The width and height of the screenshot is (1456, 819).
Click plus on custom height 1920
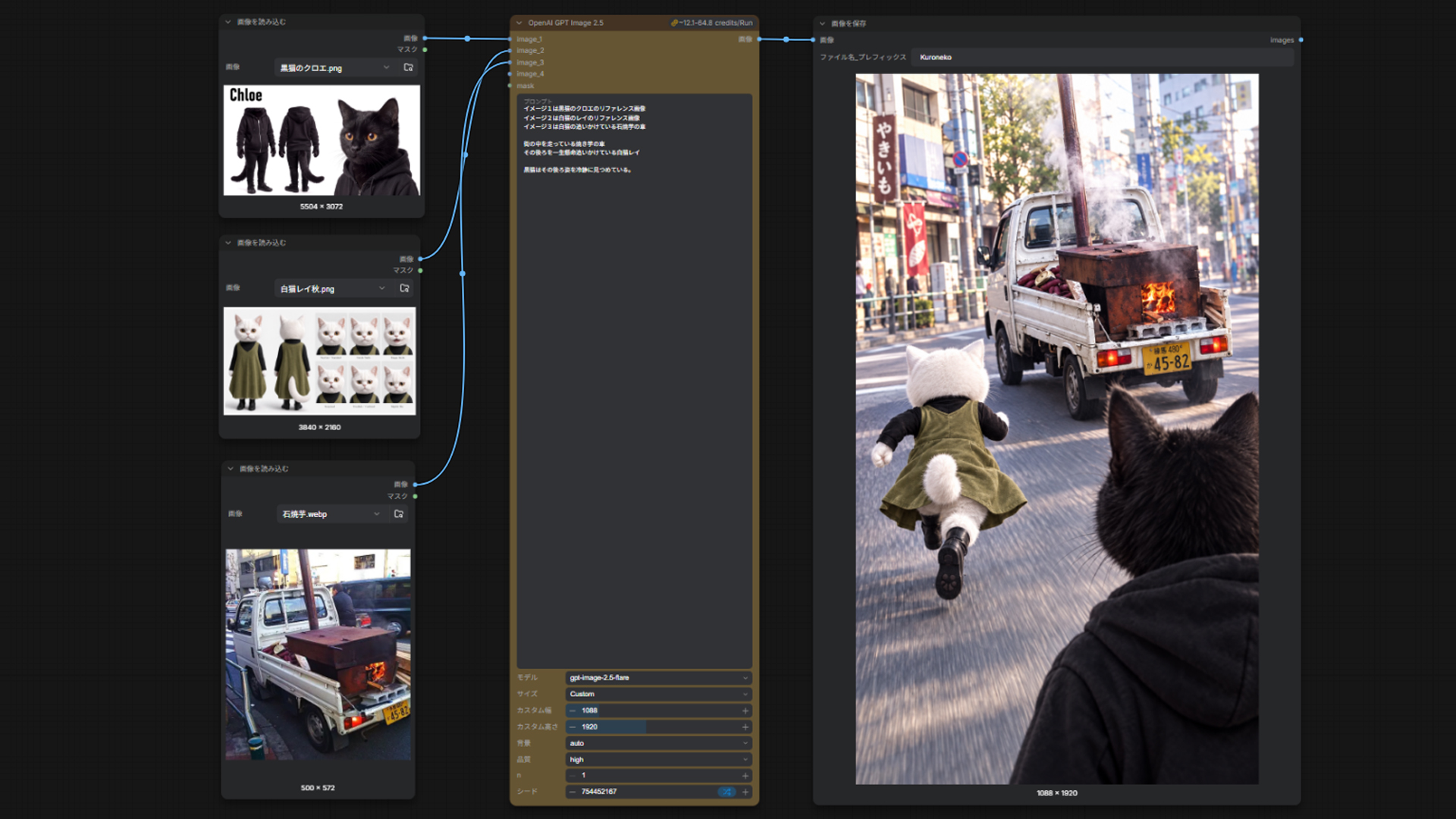click(745, 726)
